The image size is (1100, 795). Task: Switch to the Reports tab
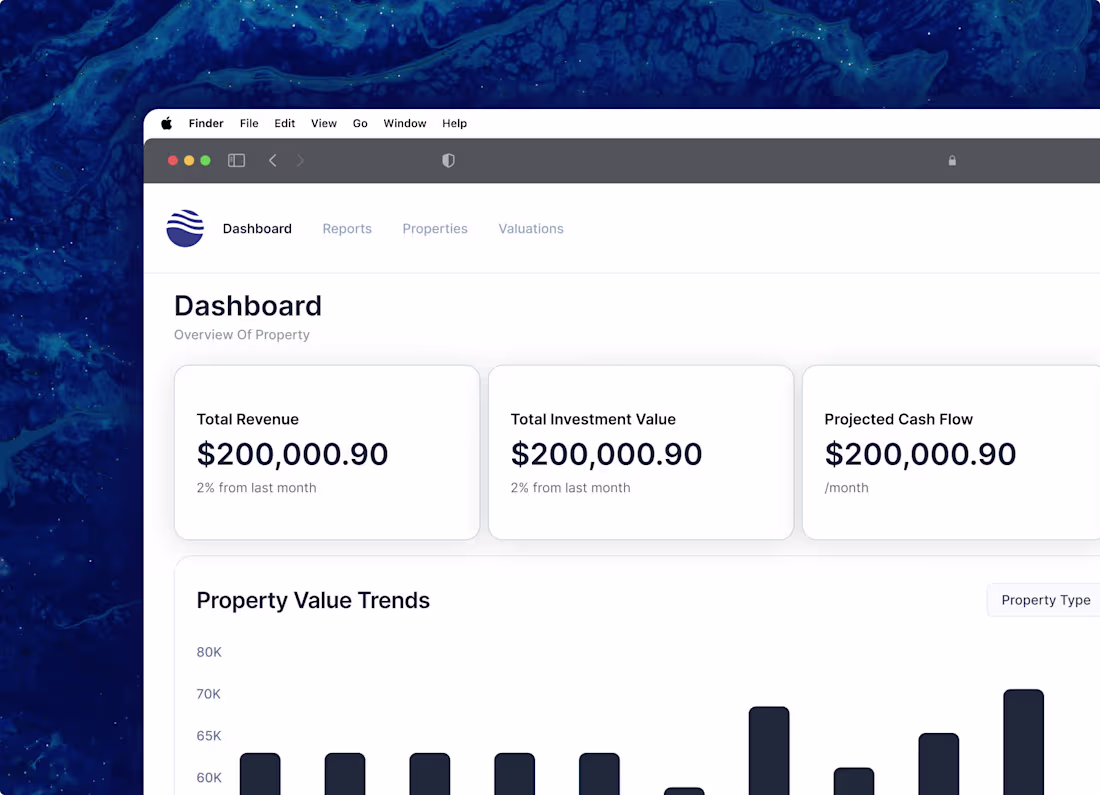click(x=347, y=228)
